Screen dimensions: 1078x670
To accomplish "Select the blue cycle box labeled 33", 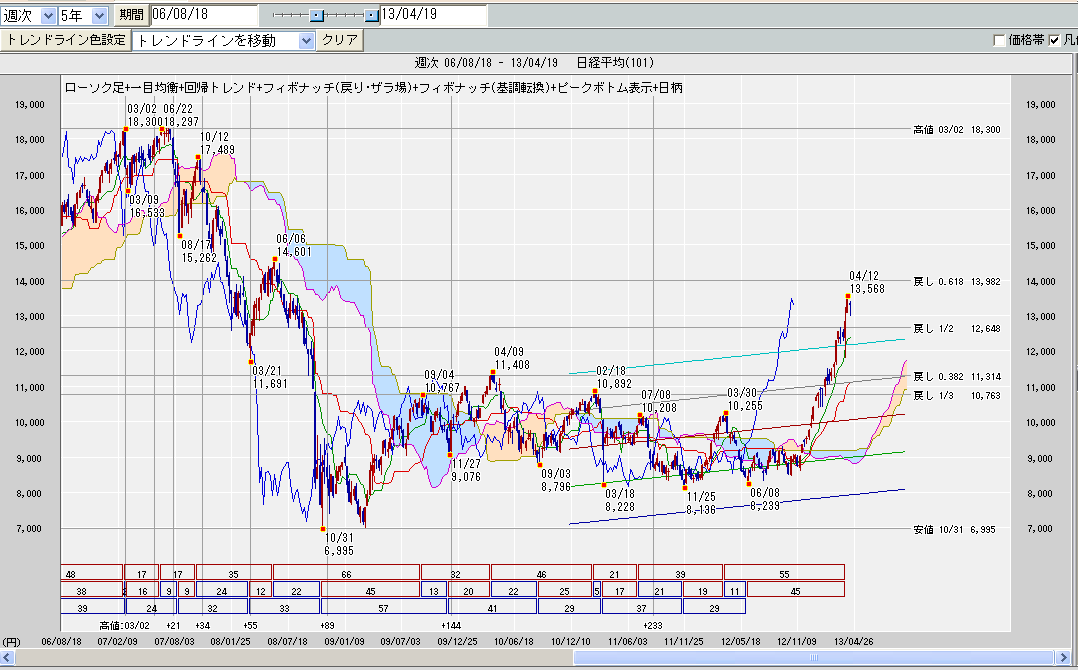I will coord(285,607).
